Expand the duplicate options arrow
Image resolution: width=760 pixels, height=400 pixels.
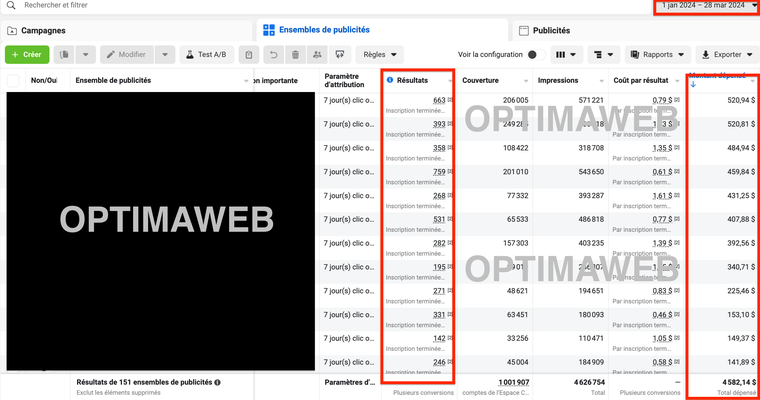coord(86,55)
